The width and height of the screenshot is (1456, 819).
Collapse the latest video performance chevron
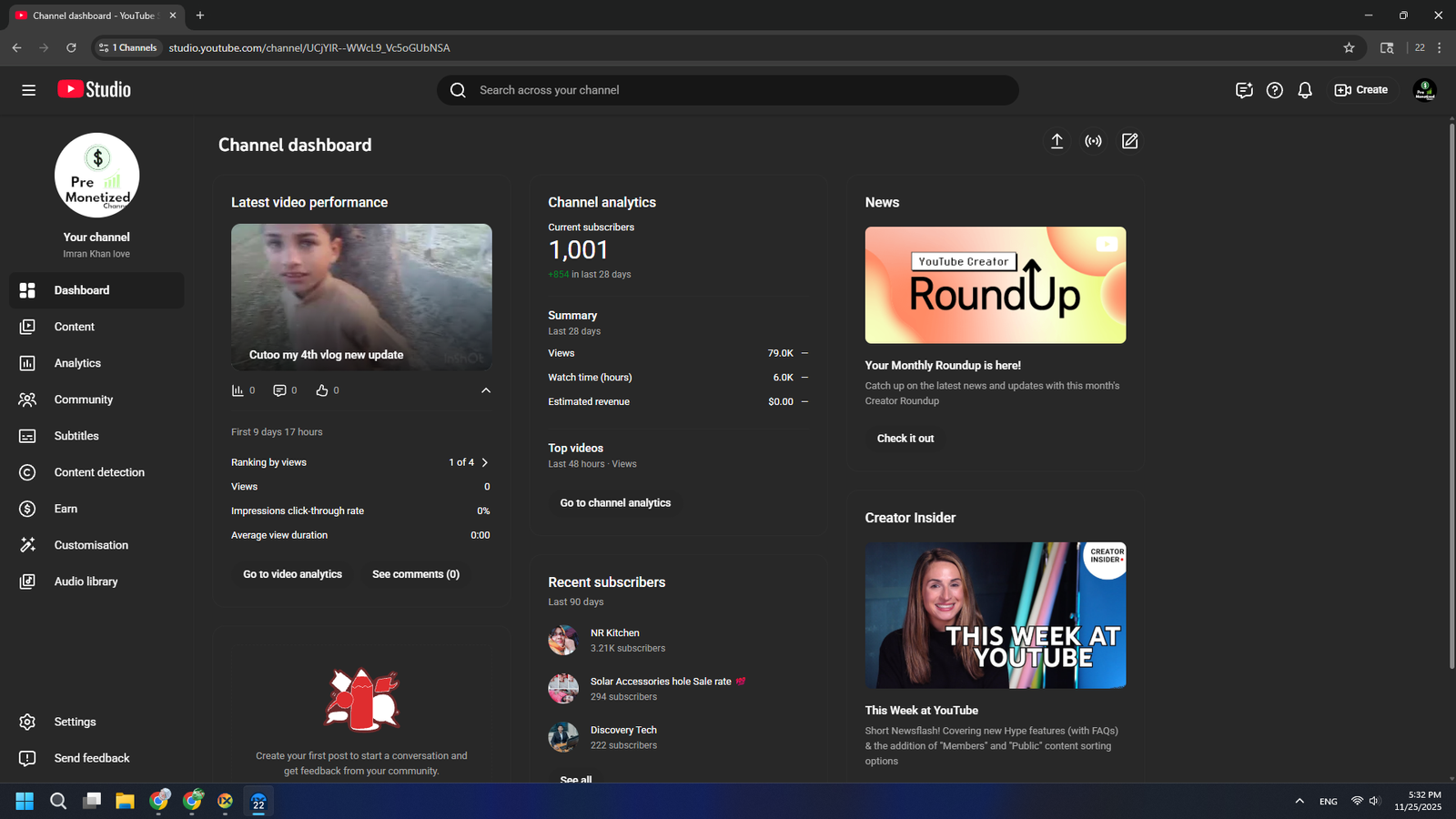coord(486,390)
